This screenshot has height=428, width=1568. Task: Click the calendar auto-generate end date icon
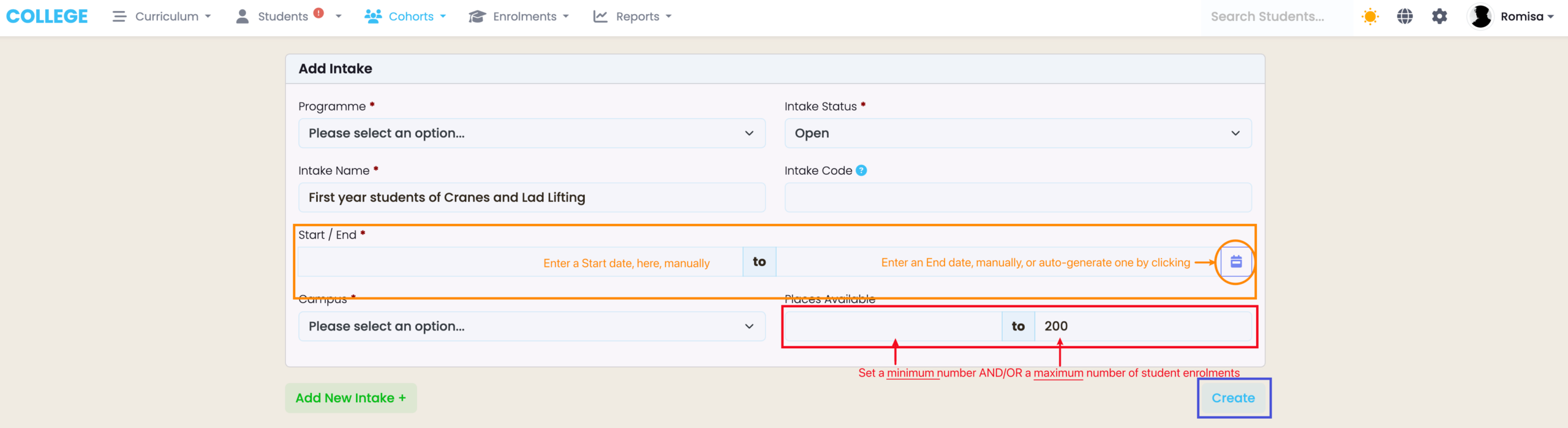click(x=1235, y=262)
